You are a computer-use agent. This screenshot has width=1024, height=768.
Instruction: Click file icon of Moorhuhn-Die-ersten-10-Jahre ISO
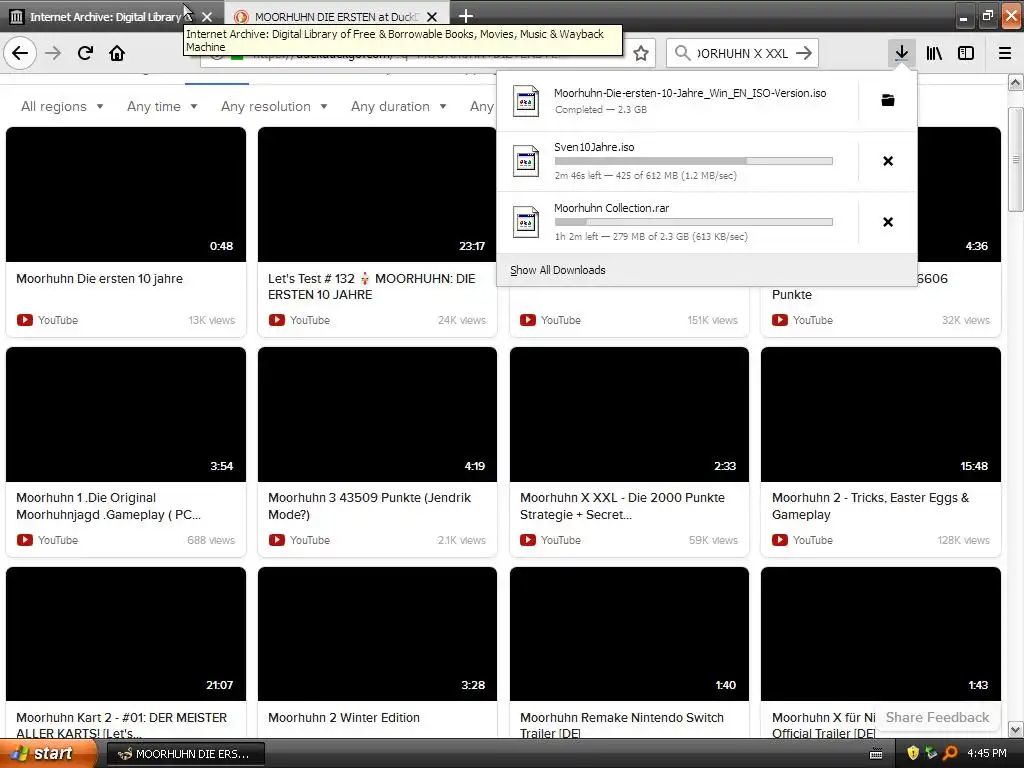(526, 101)
